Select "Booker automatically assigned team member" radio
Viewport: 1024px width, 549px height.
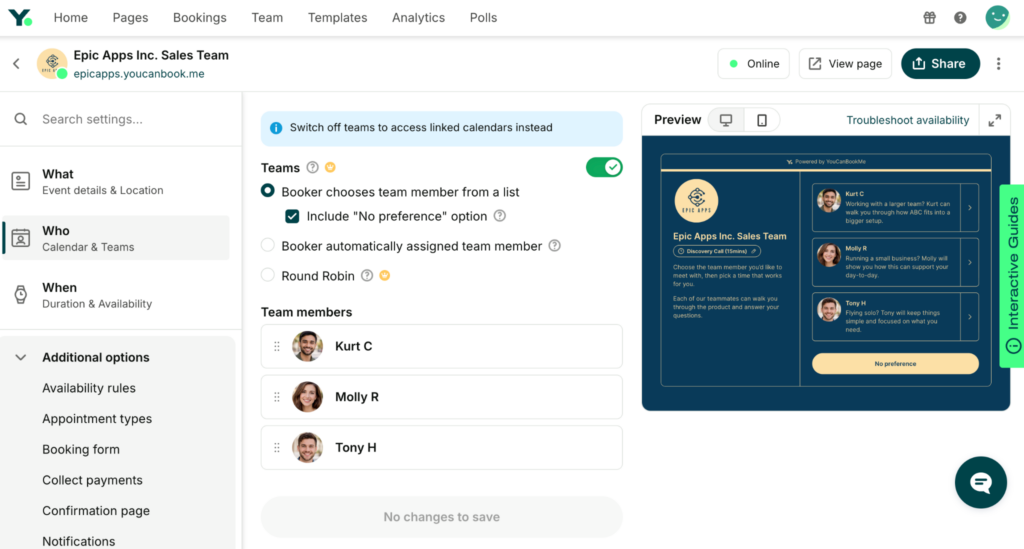(x=268, y=246)
